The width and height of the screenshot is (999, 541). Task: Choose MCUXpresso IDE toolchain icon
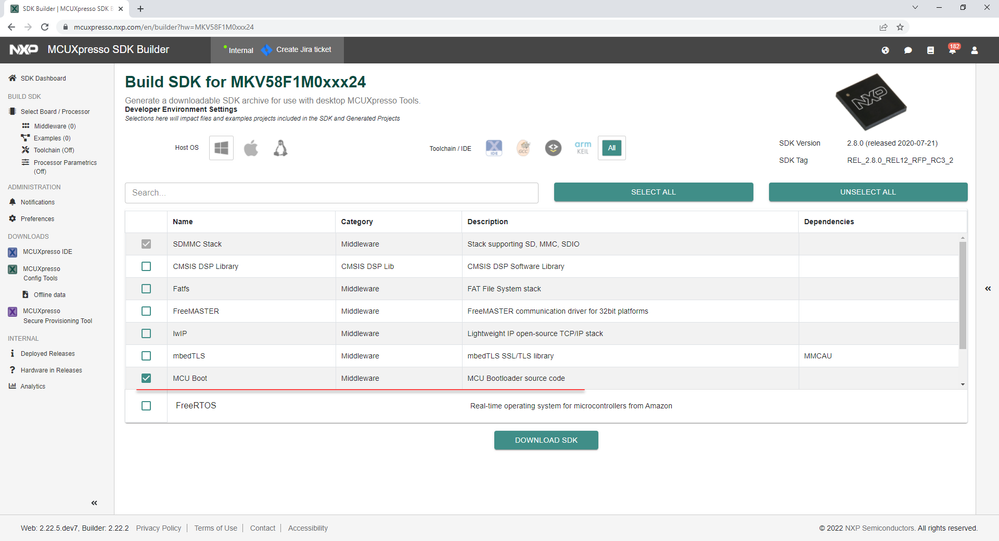click(494, 148)
